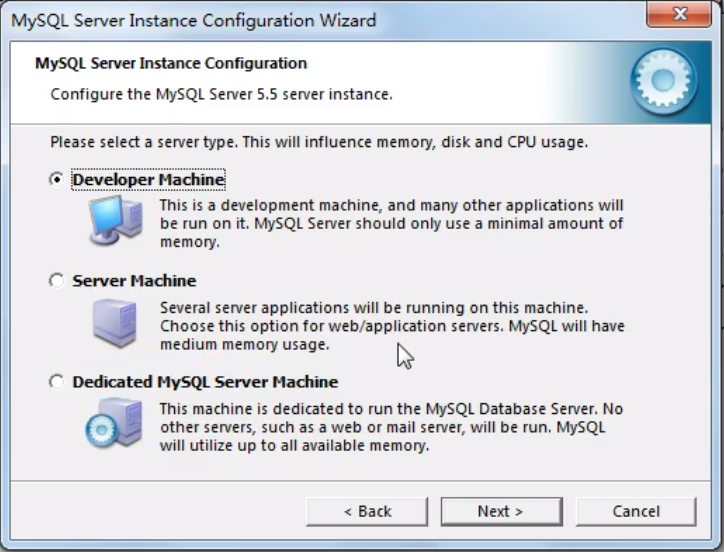724x552 pixels.
Task: Click the 'Server Machine' label text
Action: coord(134,280)
